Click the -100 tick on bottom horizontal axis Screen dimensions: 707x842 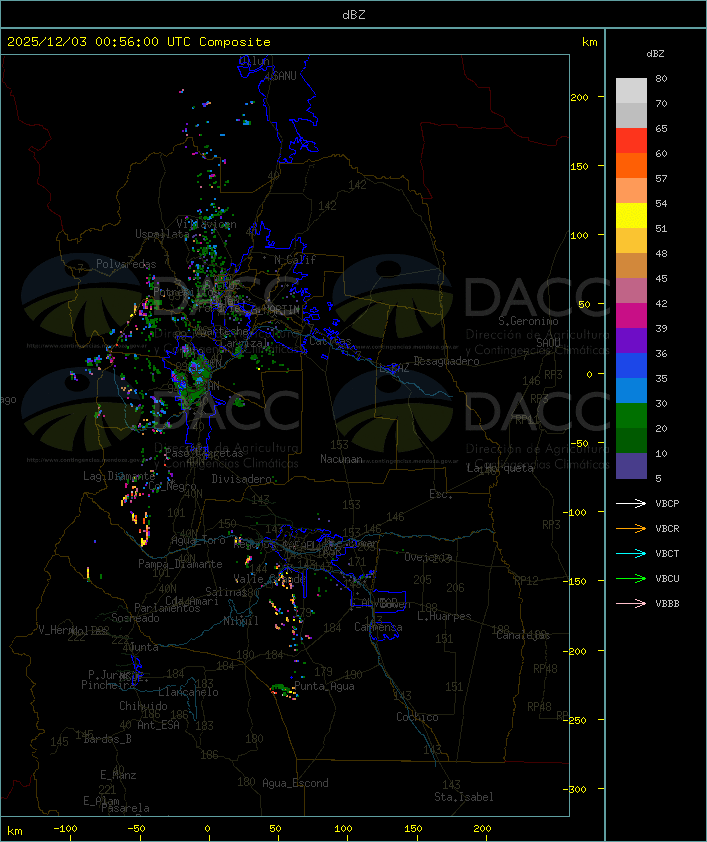65,829
